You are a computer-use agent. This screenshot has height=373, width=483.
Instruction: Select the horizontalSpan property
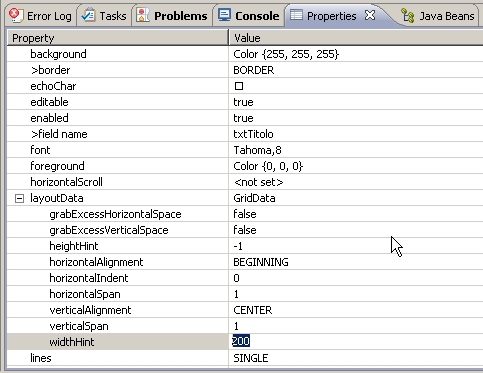[x=85, y=294]
